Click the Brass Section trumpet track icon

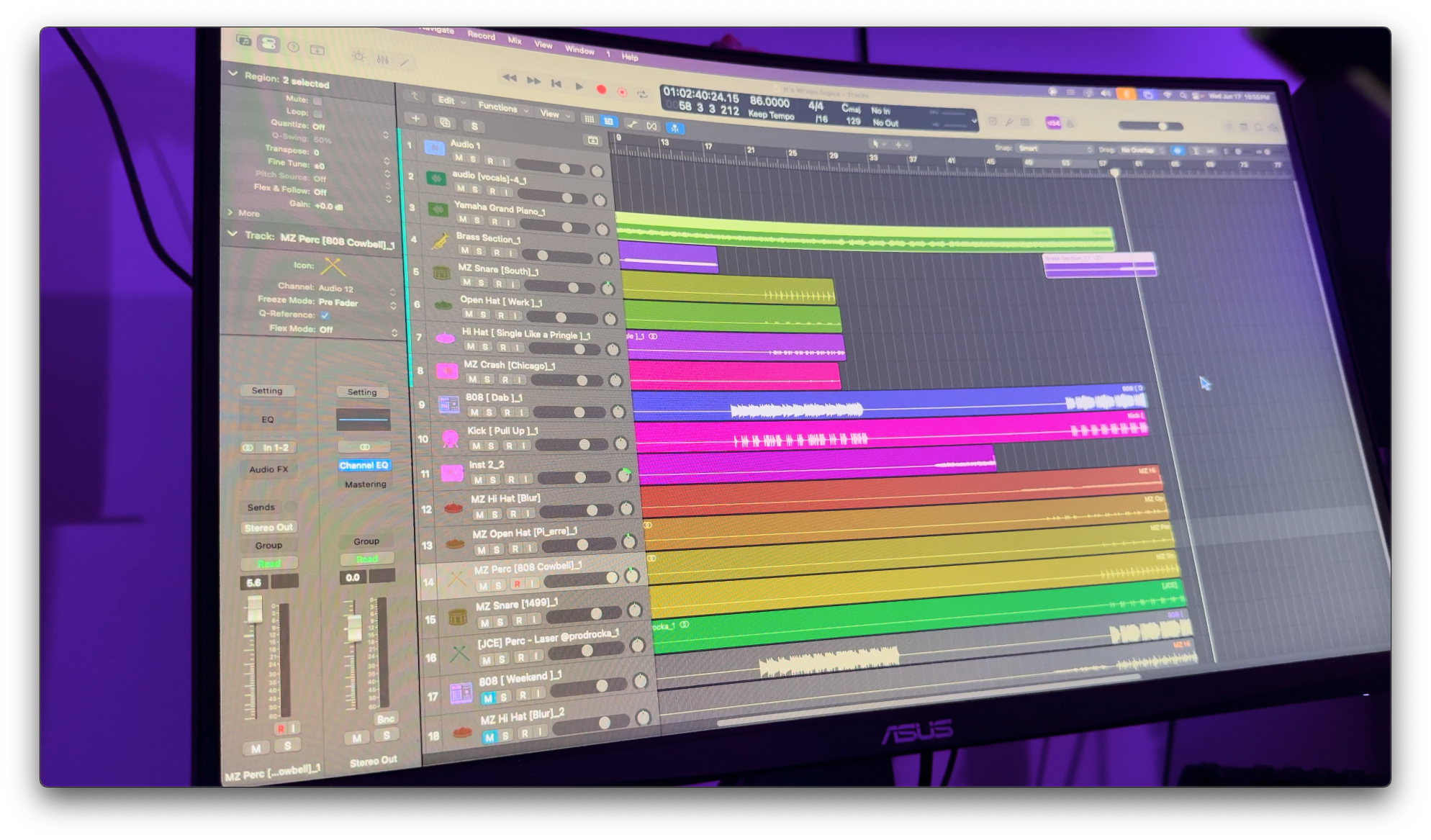coord(440,242)
